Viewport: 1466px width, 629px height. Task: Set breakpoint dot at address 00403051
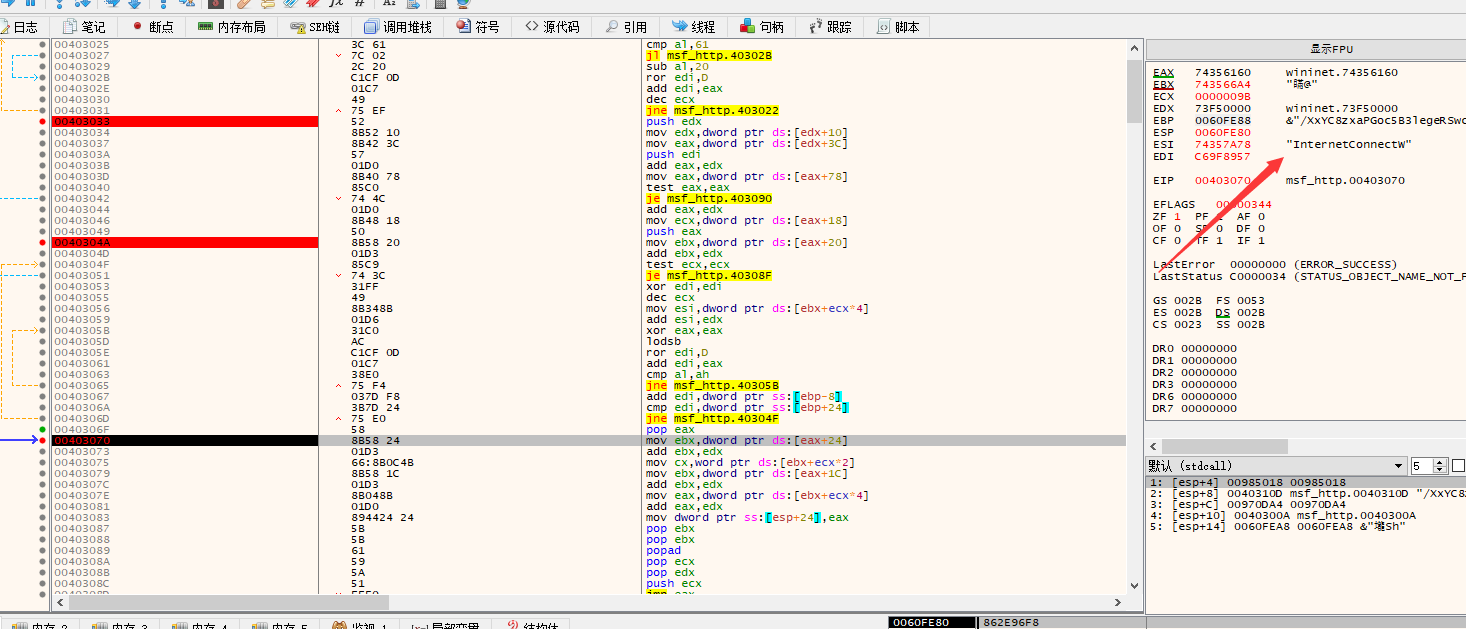point(42,276)
